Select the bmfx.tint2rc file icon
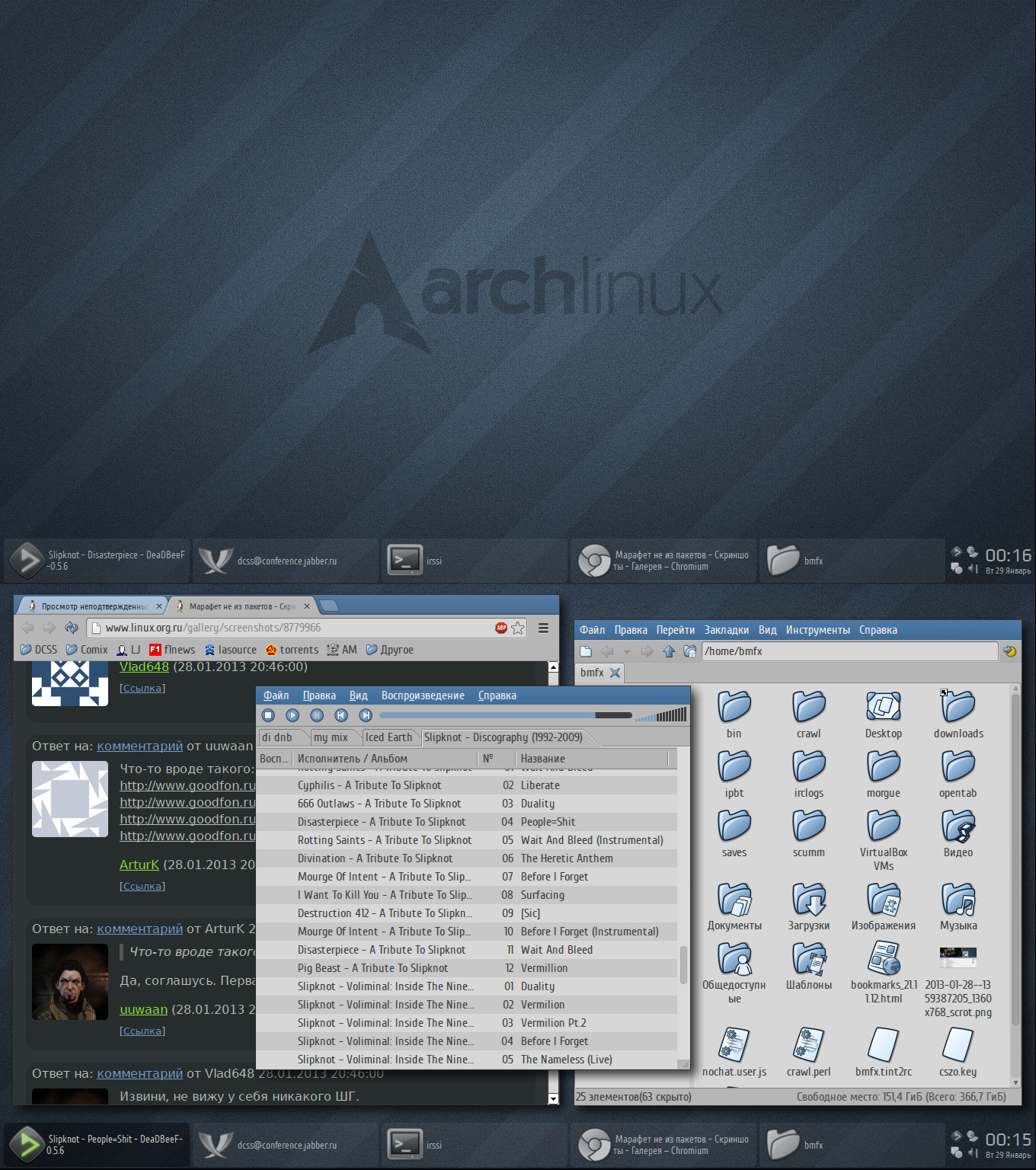This screenshot has width=1036, height=1170. tap(884, 1044)
